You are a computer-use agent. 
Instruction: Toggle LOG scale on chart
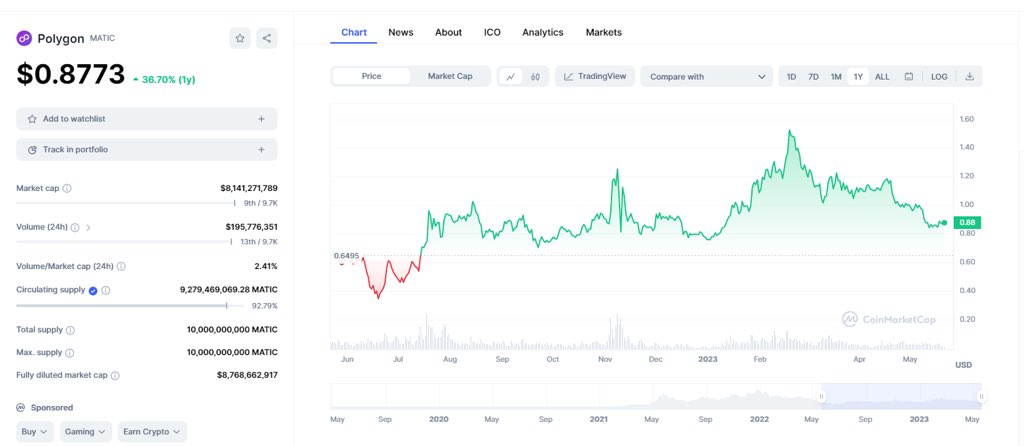pos(939,76)
